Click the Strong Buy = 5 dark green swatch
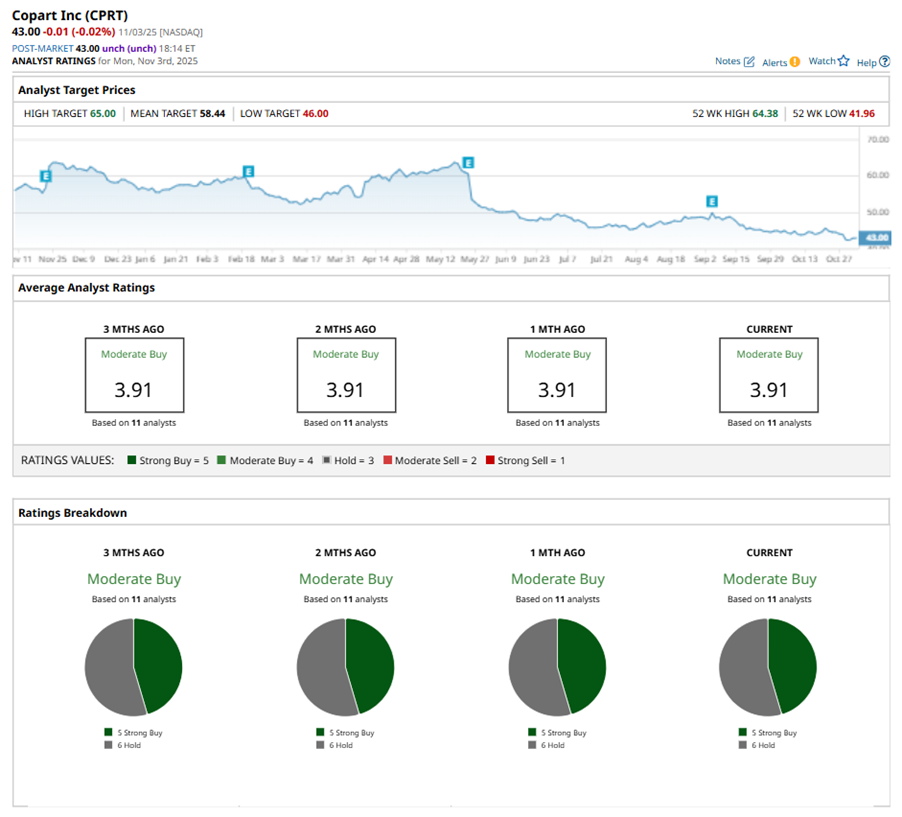Image resolution: width=902 pixels, height=817 pixels. tap(132, 461)
